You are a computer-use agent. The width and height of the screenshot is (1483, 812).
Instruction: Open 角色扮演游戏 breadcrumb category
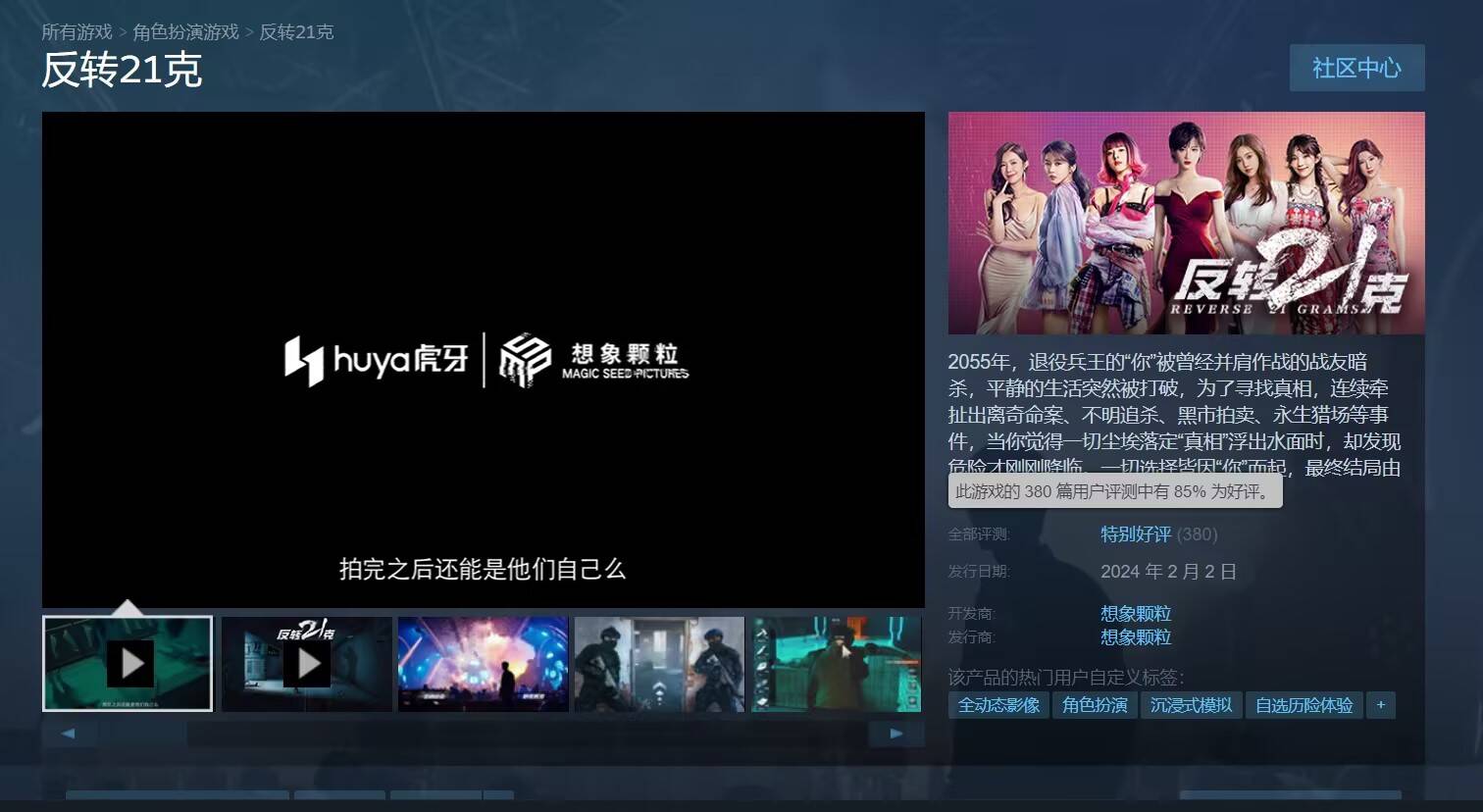coord(185,32)
